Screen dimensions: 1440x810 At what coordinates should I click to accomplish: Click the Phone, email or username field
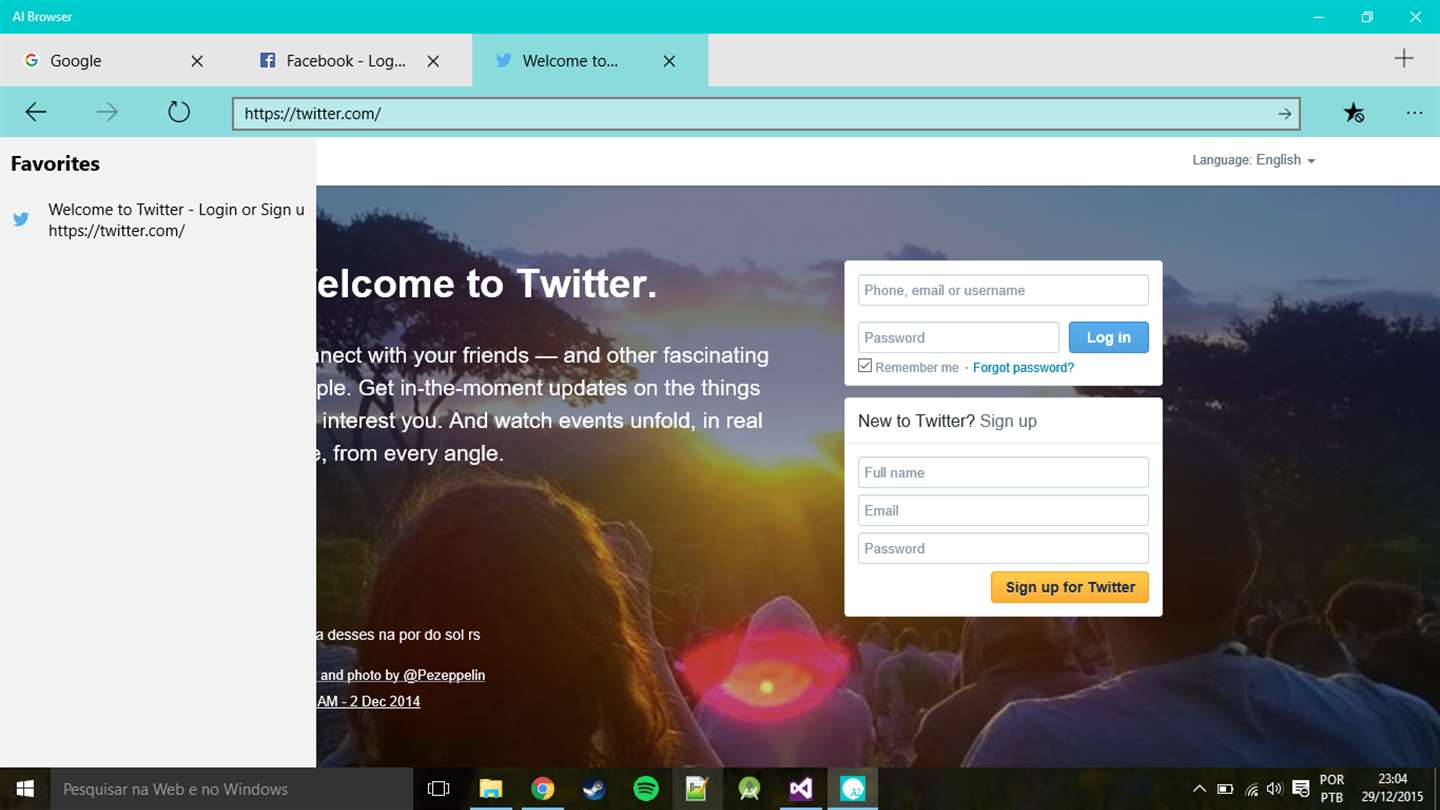point(1003,290)
